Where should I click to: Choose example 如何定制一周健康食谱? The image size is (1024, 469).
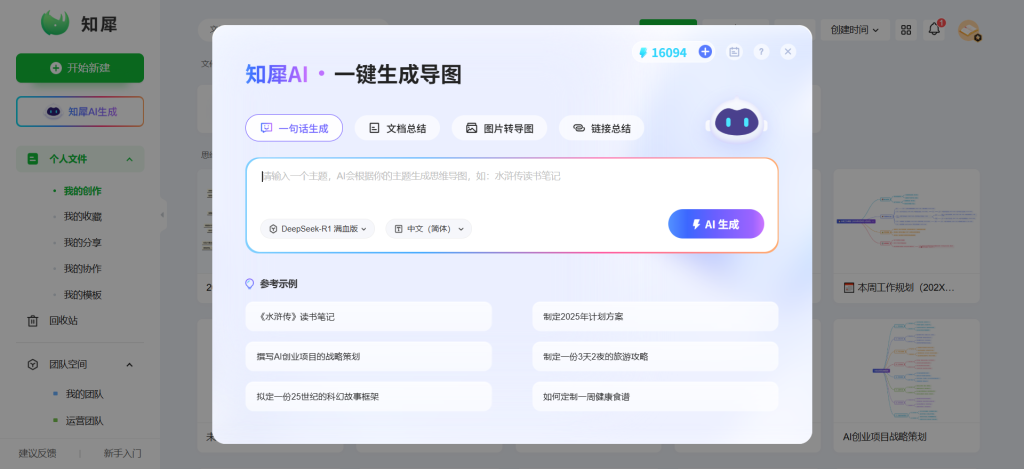pyautogui.click(x=655, y=396)
